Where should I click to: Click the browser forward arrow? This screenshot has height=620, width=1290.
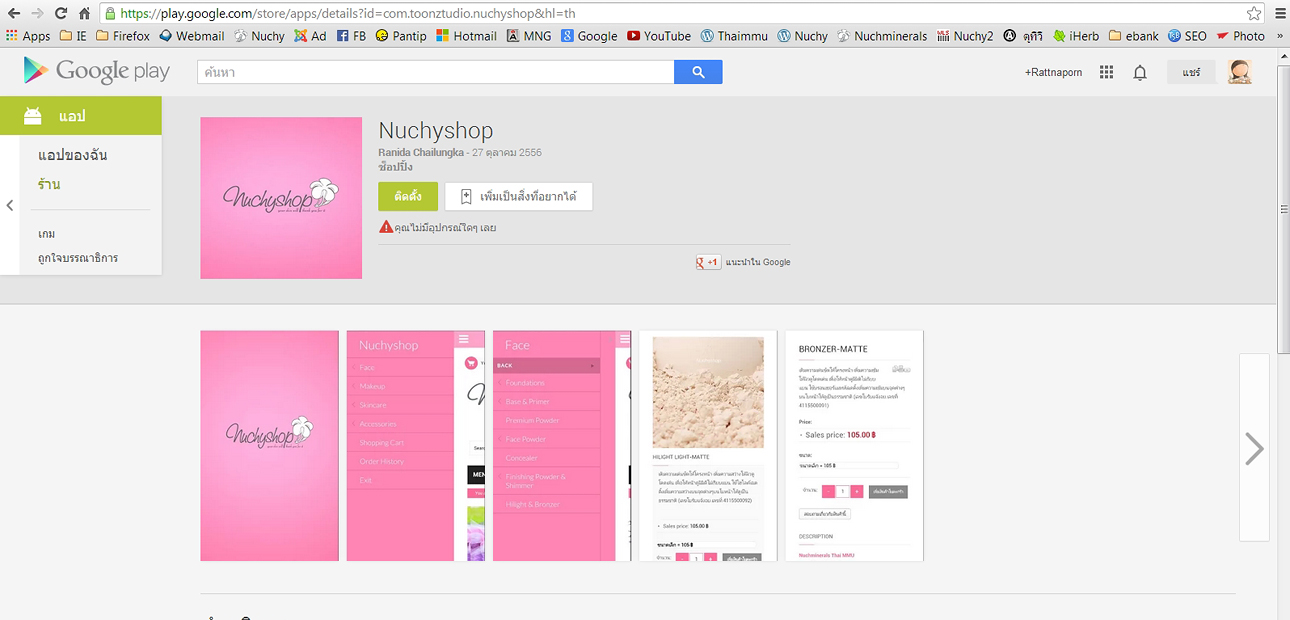pyautogui.click(x=38, y=14)
